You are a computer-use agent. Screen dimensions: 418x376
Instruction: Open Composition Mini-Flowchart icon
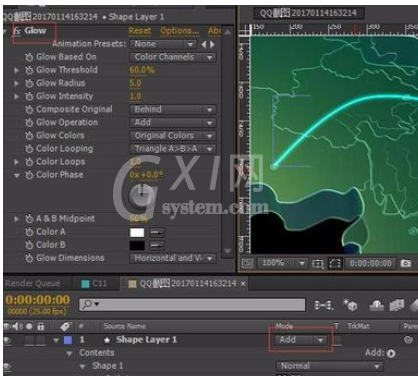pos(324,305)
